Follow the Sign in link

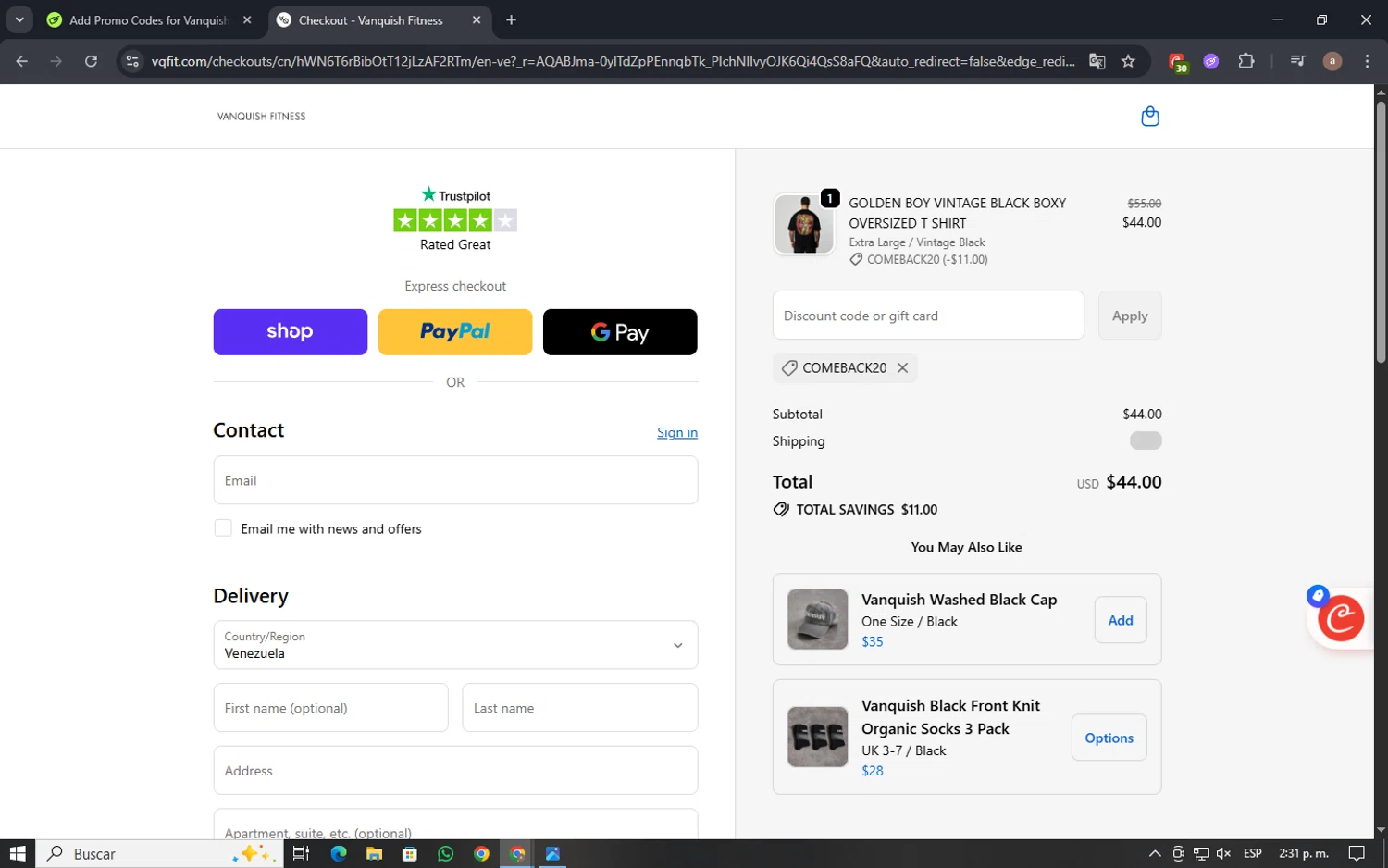point(677,432)
